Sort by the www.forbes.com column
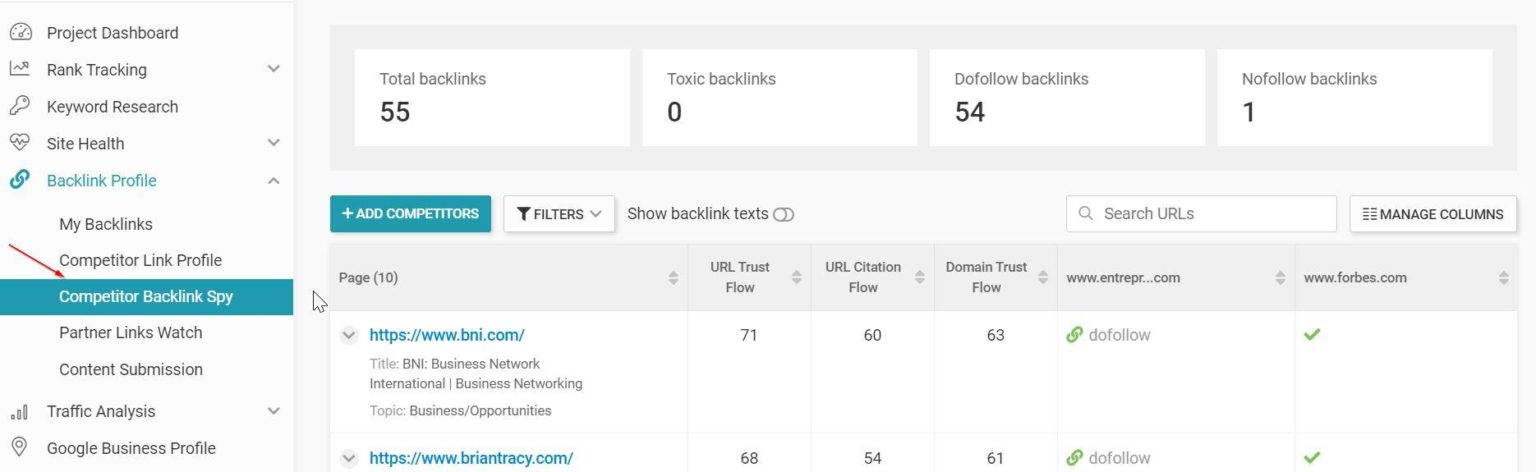Screen dimensions: 1536x472 1503,278
